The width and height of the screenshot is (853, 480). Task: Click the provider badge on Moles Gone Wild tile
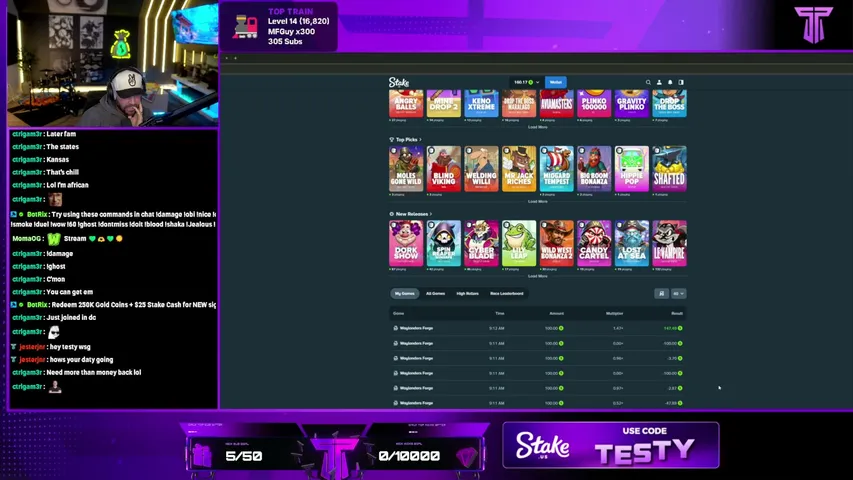394,151
